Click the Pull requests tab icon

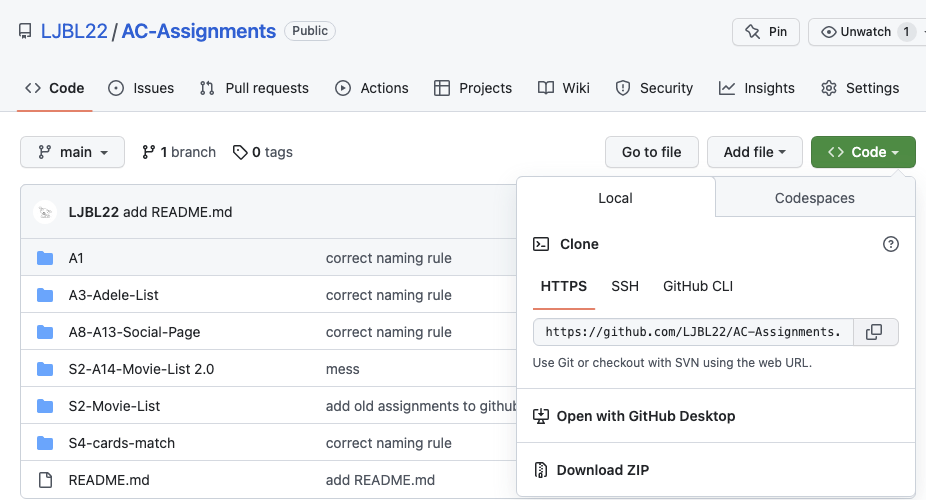pyautogui.click(x=207, y=88)
